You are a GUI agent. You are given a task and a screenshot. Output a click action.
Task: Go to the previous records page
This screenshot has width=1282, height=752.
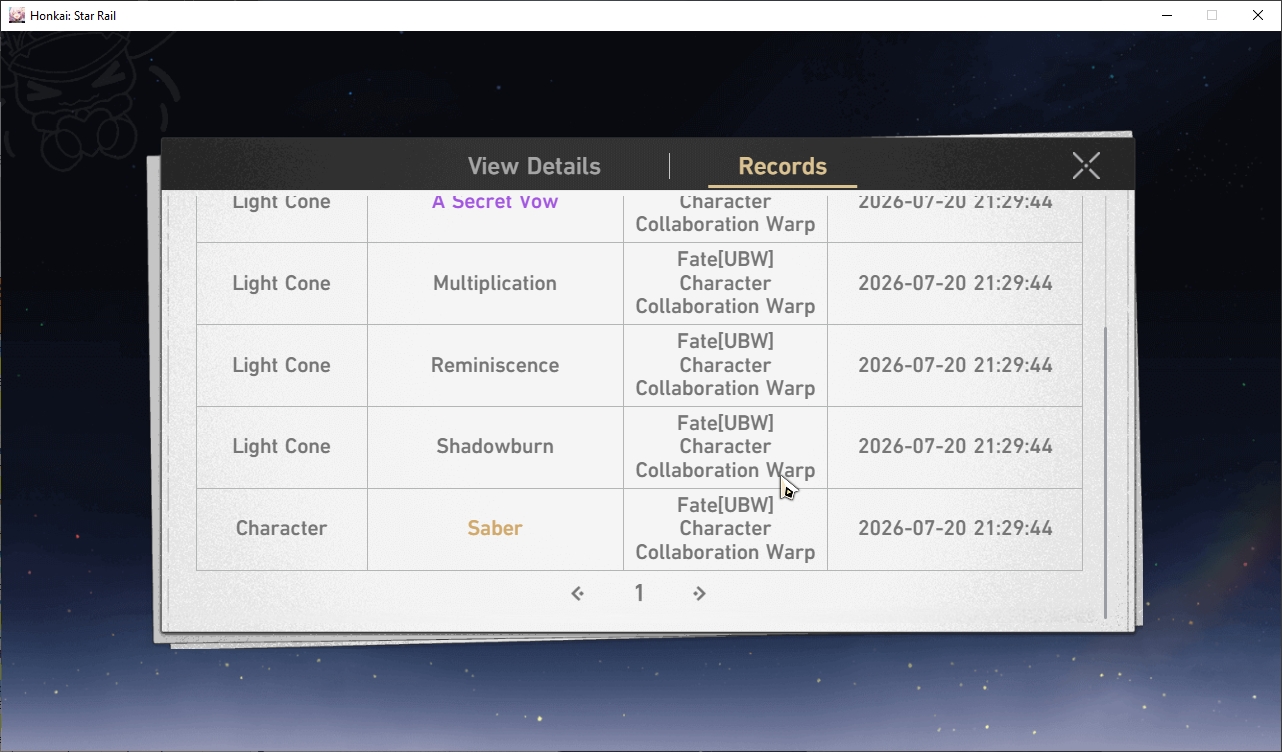(x=577, y=594)
